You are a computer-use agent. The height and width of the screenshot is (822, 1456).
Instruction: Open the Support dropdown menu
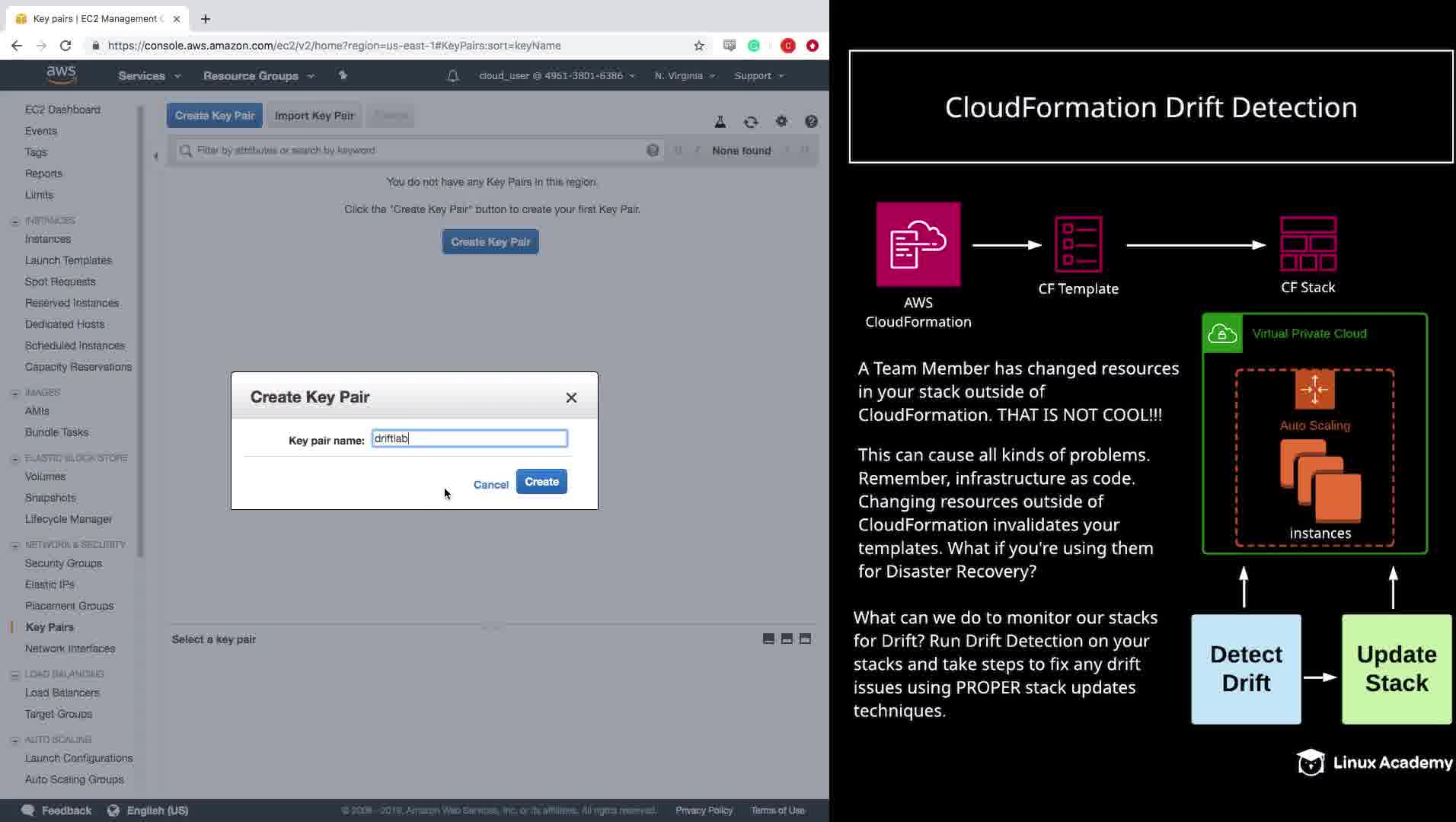[758, 76]
